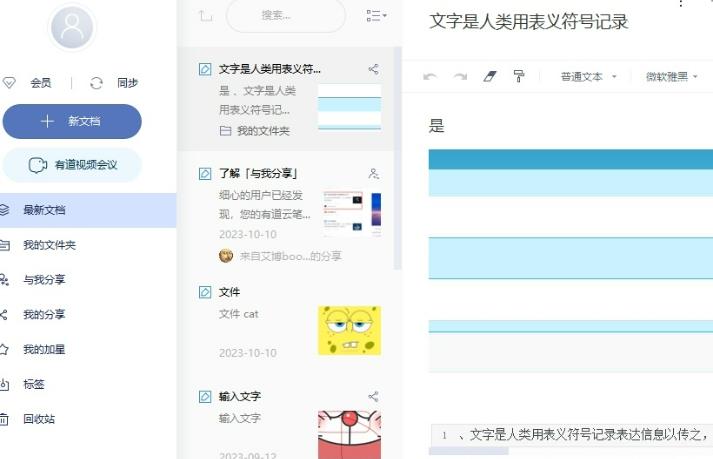The width and height of the screenshot is (713, 459).
Task: Click the redo arrow in editor toolbar
Action: tap(460, 76)
